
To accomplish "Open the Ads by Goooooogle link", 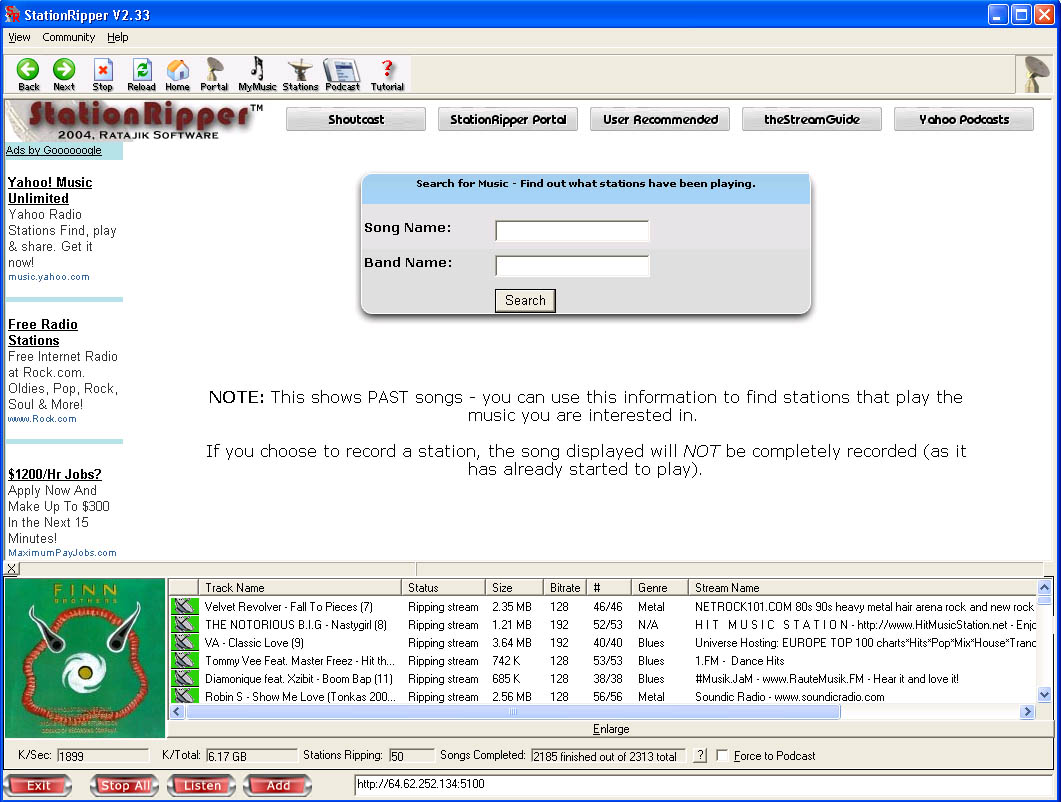I will click(x=53, y=150).
